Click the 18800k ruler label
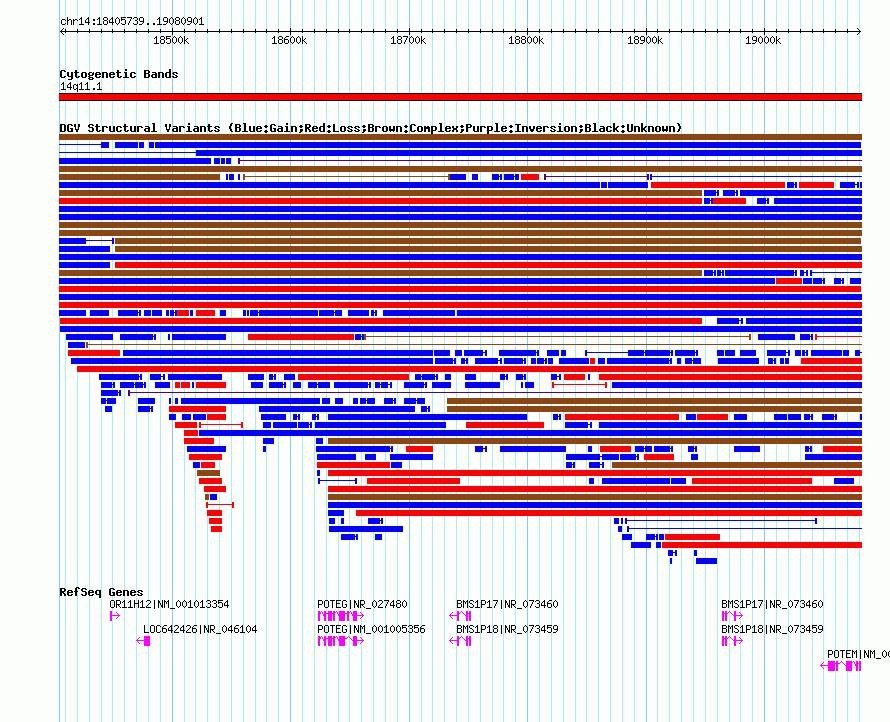The width and height of the screenshot is (890, 722). [526, 40]
